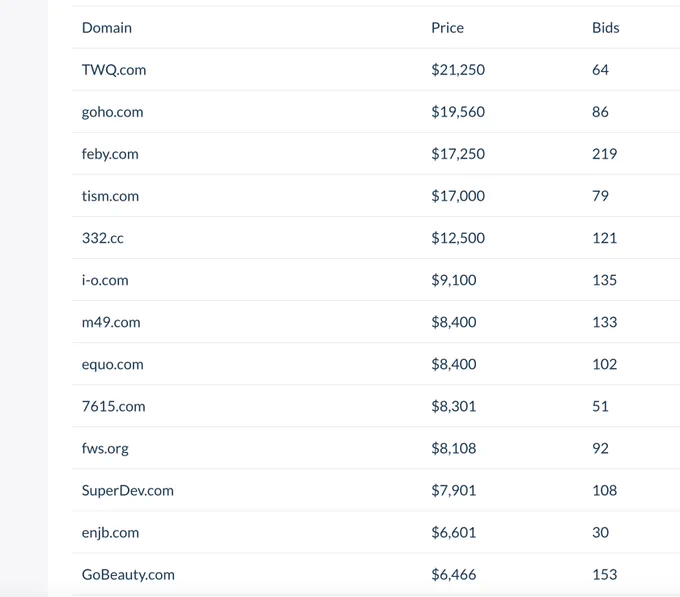Open the tism.com domain link
680x597 pixels.
pos(110,196)
